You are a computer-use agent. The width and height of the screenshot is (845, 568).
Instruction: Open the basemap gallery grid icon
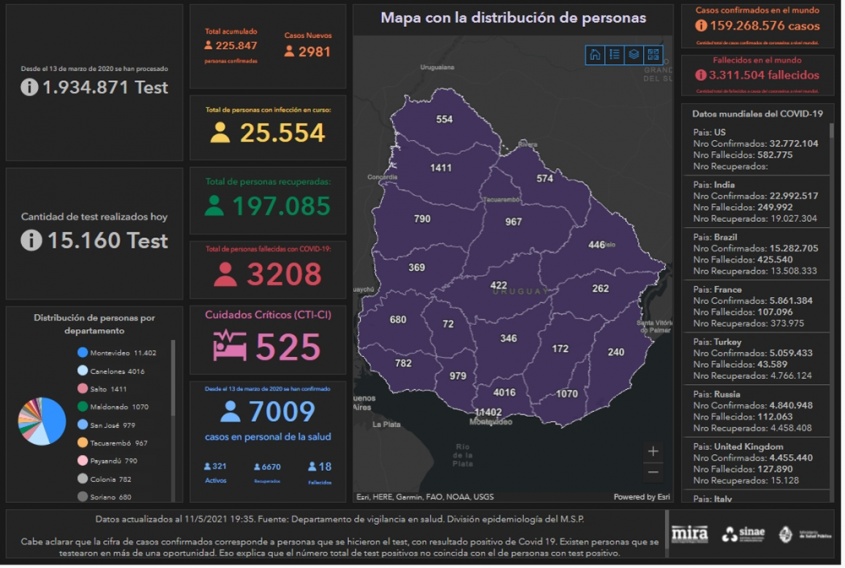(x=653, y=55)
